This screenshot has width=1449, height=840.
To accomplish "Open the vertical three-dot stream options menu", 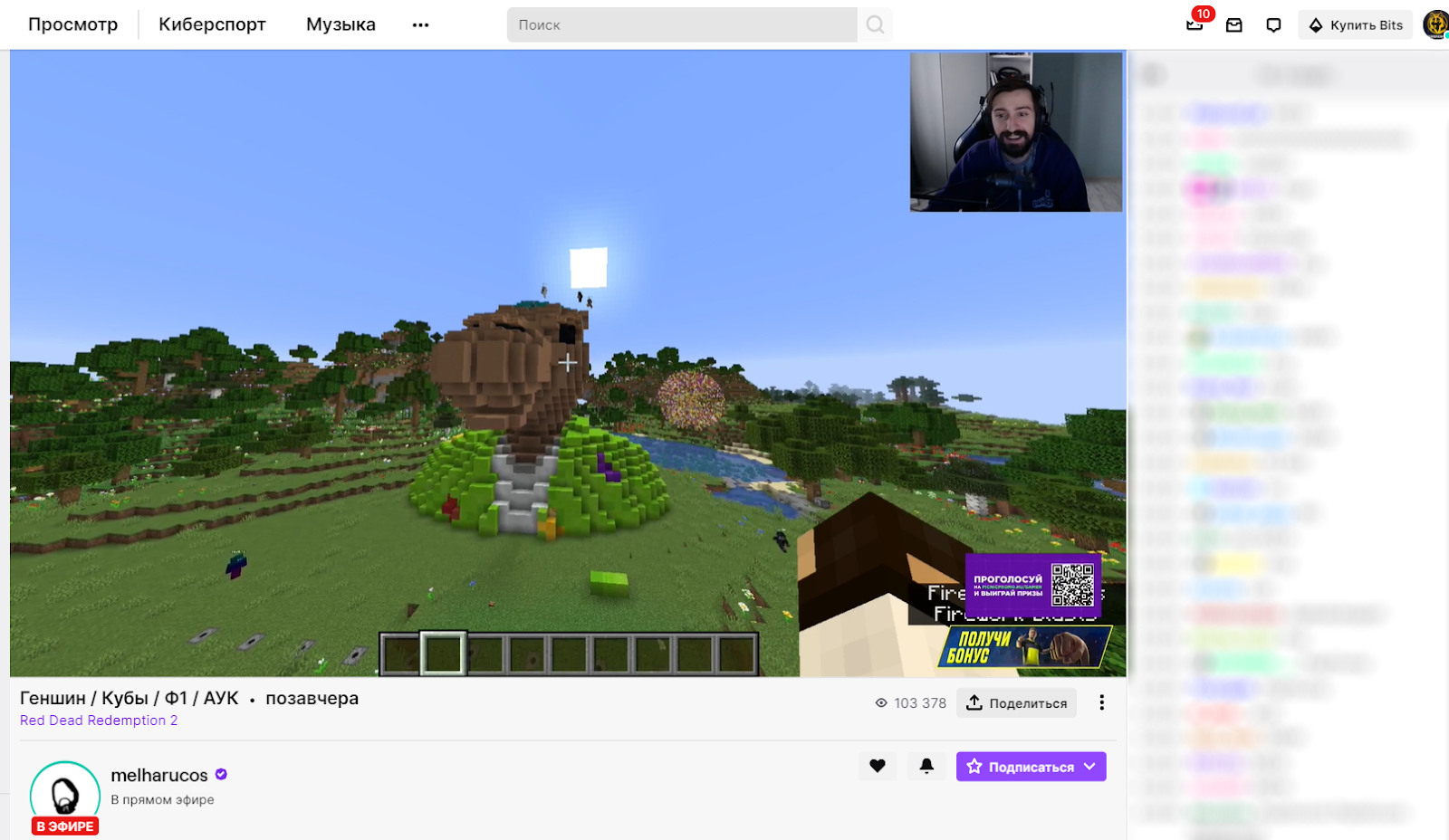I will [x=1101, y=703].
